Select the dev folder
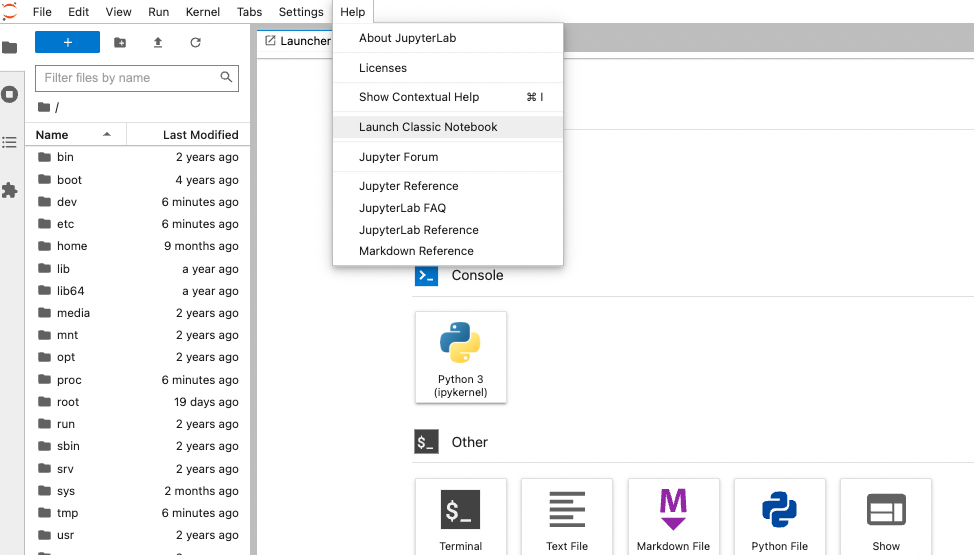974x555 pixels. point(137,202)
